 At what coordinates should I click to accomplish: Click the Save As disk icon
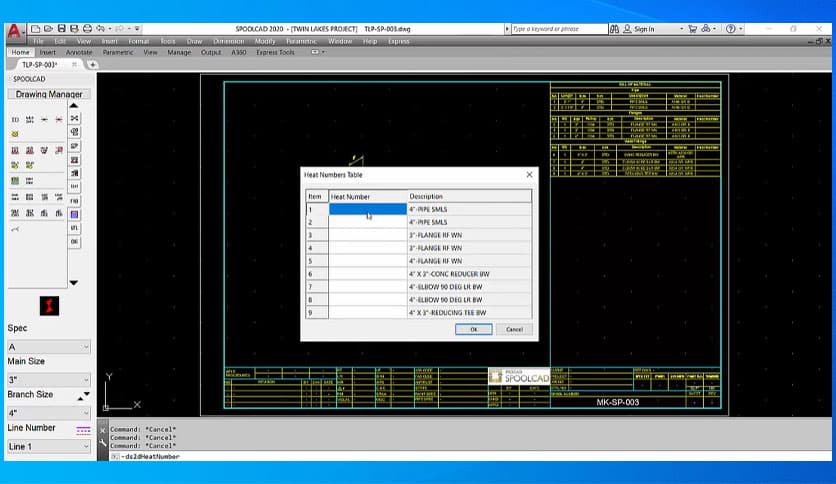(74, 29)
